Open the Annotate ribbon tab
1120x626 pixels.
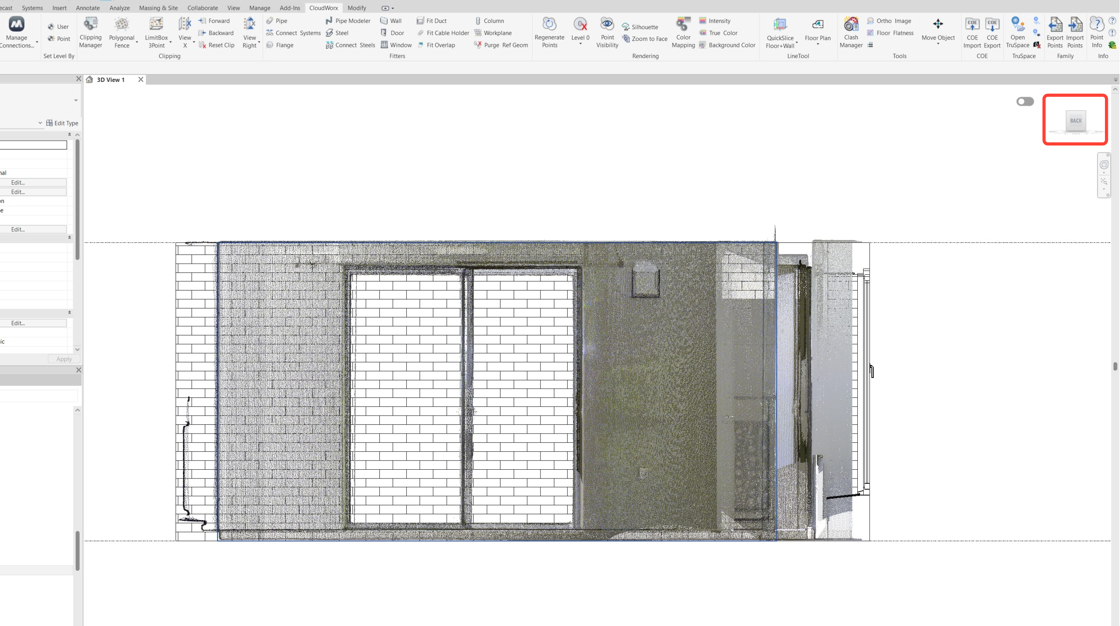pyautogui.click(x=88, y=8)
